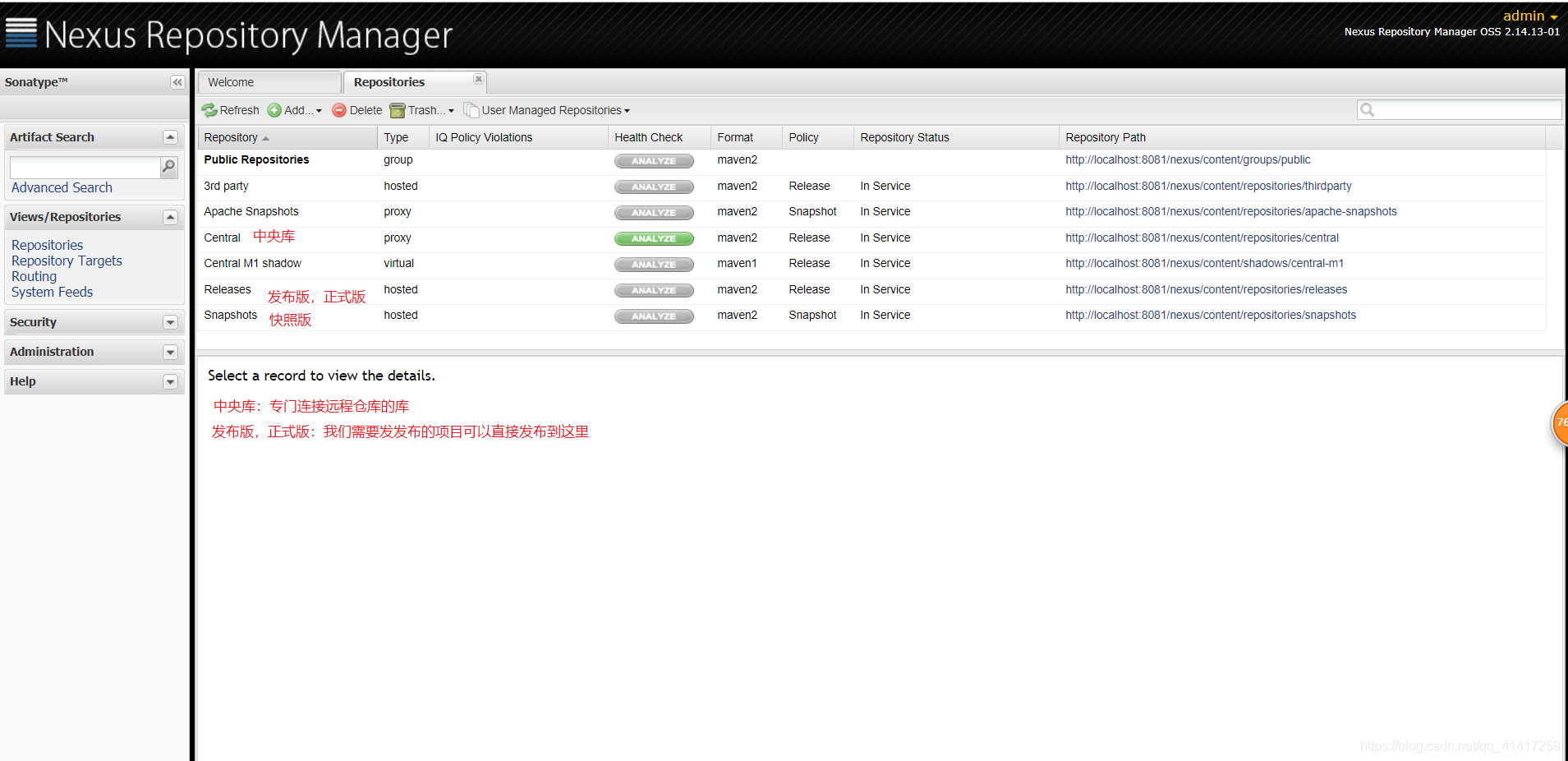Sort by the Format column header
Screen dimensions: 1568x761
pyautogui.click(x=747, y=137)
